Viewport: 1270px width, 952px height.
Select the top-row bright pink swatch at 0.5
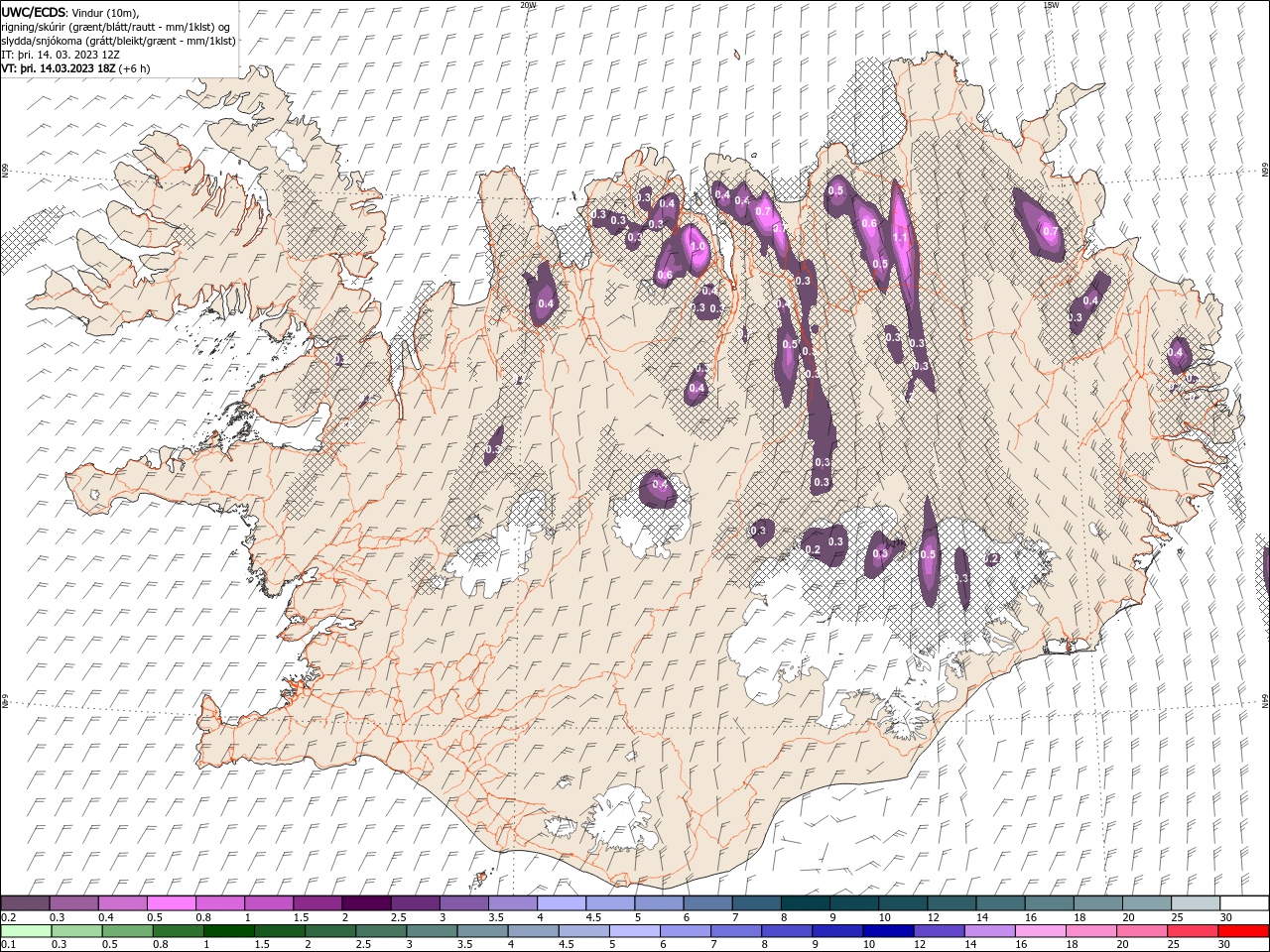171,903
